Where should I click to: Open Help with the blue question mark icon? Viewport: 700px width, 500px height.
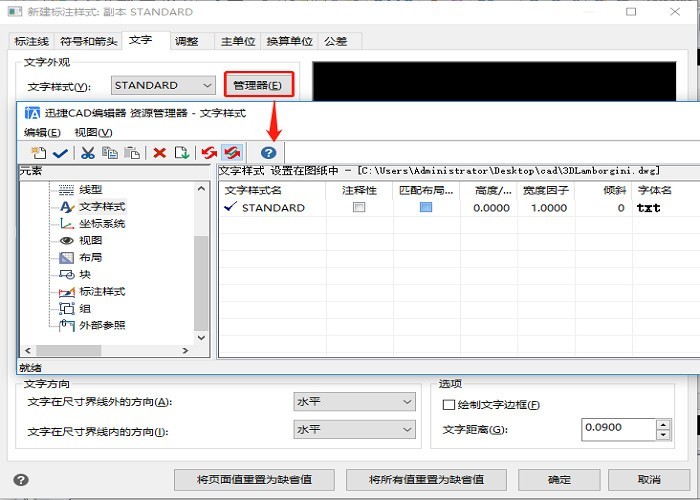click(x=269, y=153)
